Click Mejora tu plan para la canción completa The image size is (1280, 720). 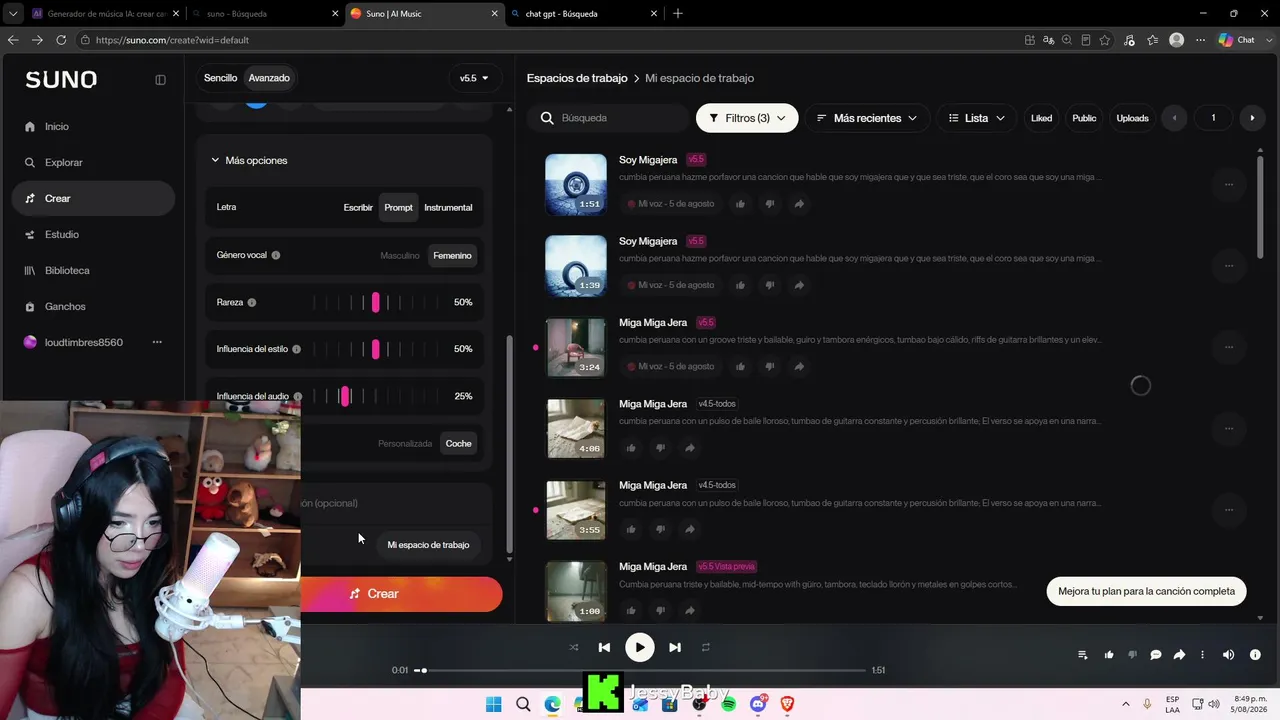tap(1146, 591)
